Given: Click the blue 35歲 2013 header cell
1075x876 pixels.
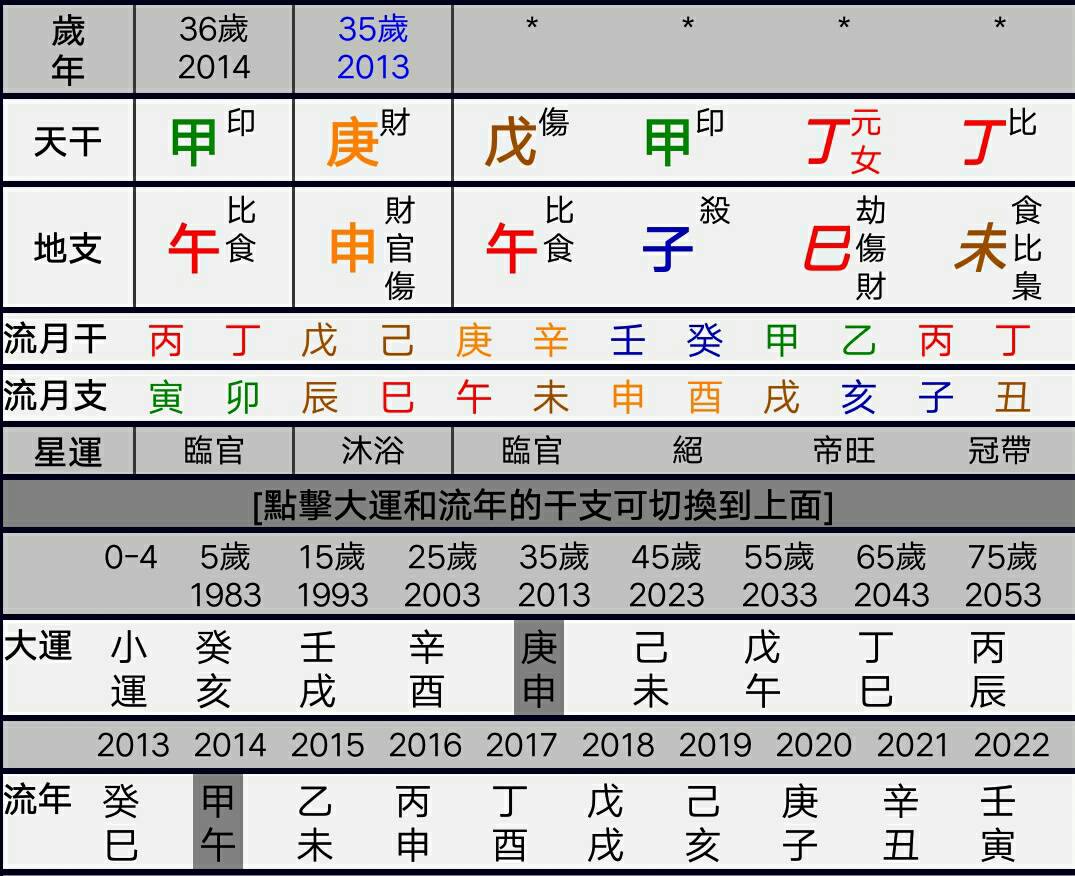Looking at the screenshot, I should pos(373,48).
